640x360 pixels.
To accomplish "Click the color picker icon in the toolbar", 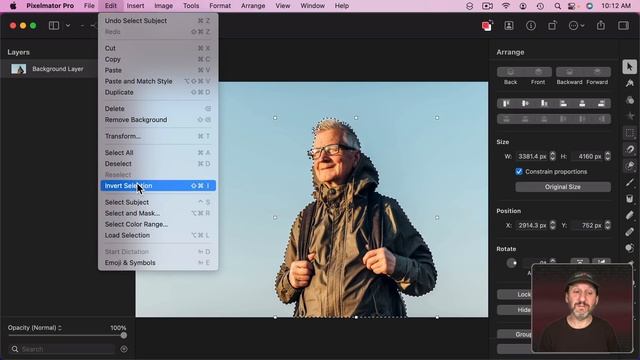I will point(487,26).
